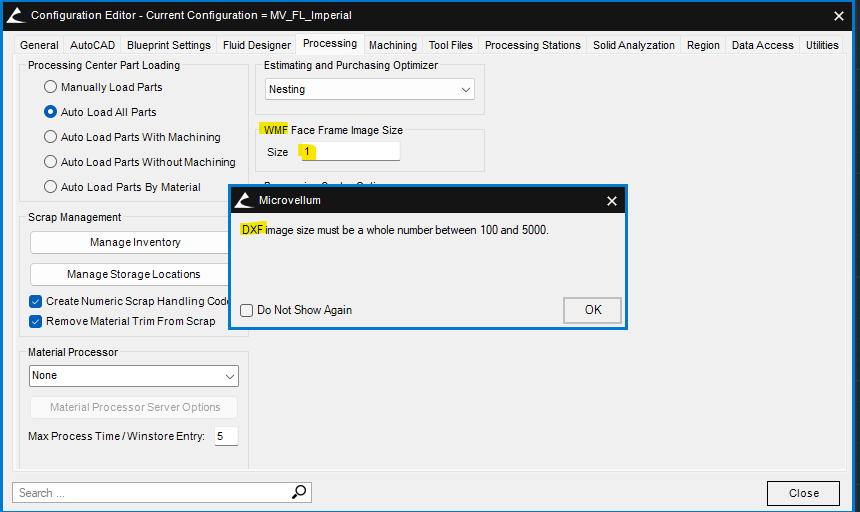The width and height of the screenshot is (860, 512).
Task: Enable the Do Not Show Again checkbox
Action: [x=247, y=310]
